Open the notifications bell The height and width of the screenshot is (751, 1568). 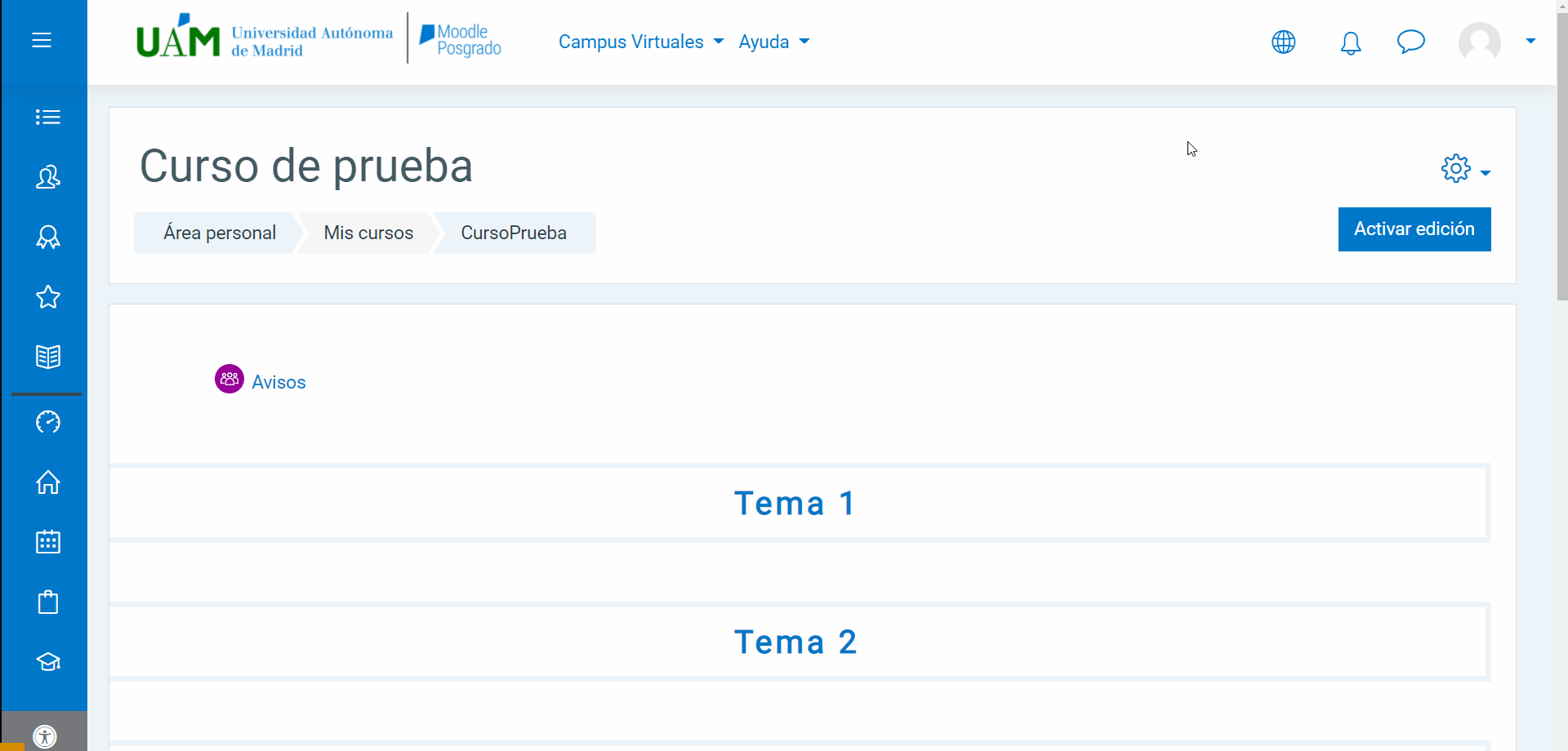1351,42
